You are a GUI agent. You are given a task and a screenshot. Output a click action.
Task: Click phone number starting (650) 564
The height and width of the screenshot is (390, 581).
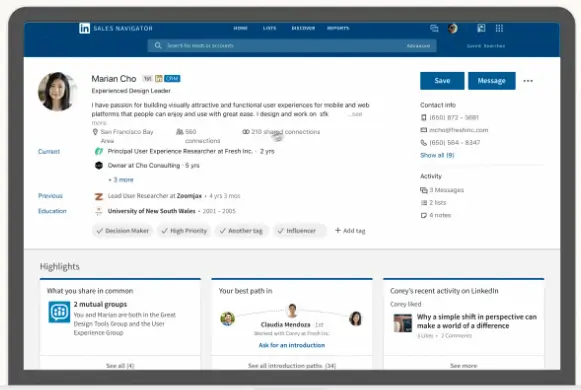(x=455, y=143)
